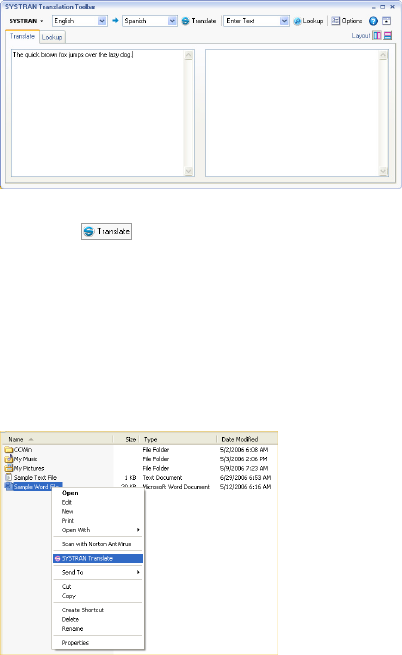Click inside the empty translation output pane

pos(292,113)
